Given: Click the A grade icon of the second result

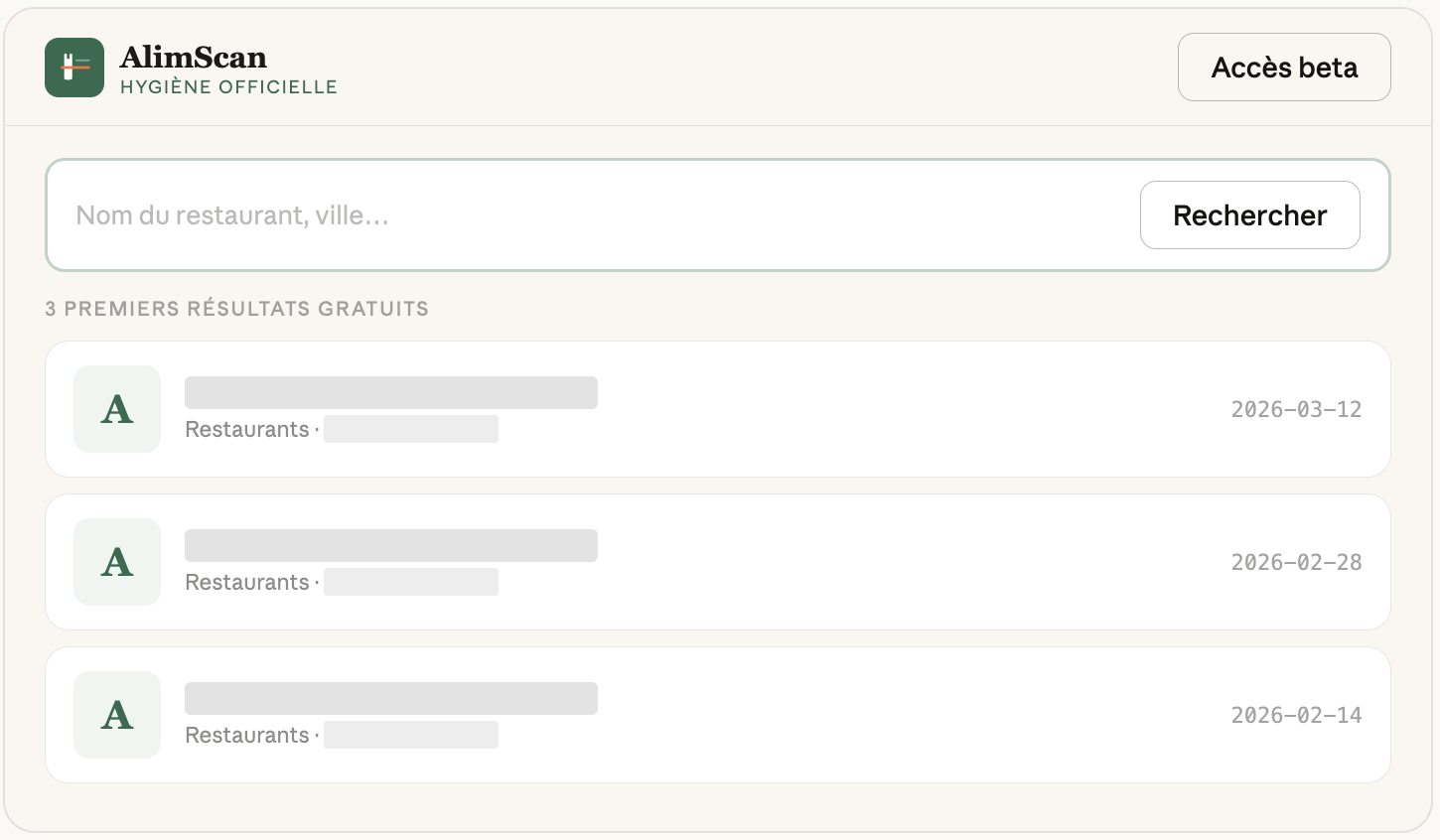Looking at the screenshot, I should pos(116,561).
